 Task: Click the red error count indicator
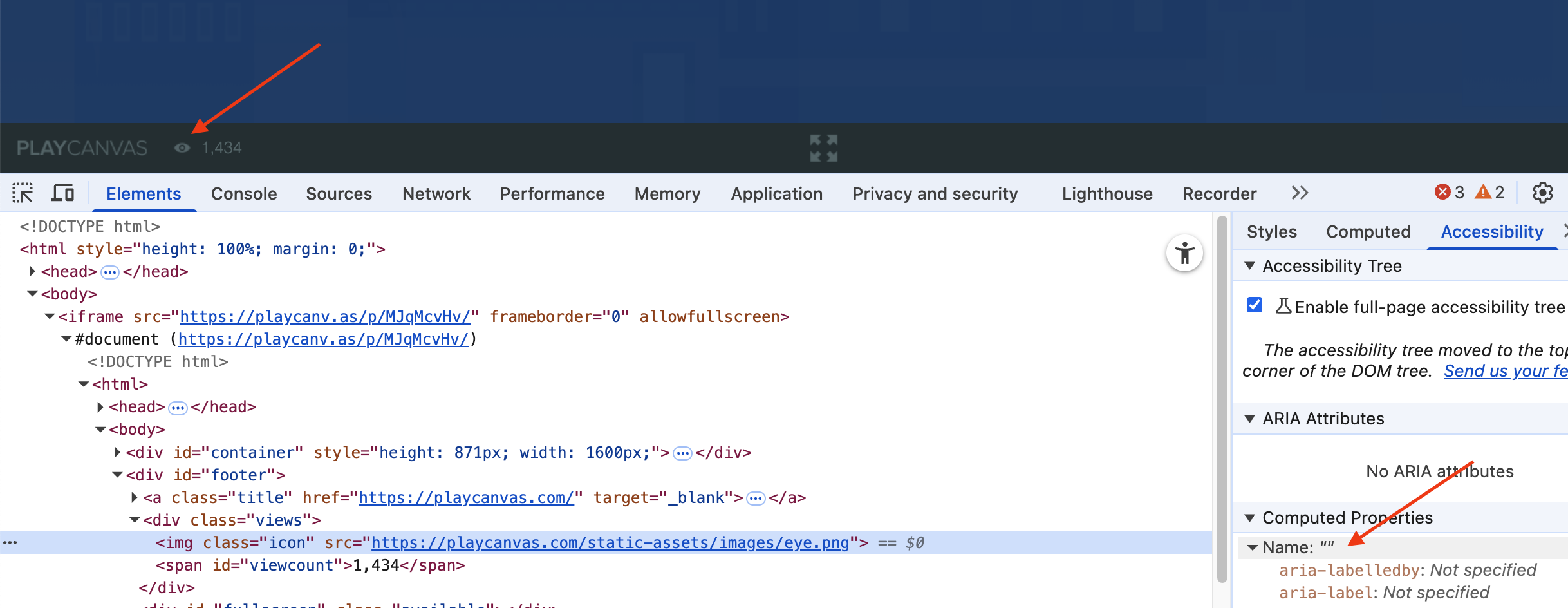(x=1450, y=193)
